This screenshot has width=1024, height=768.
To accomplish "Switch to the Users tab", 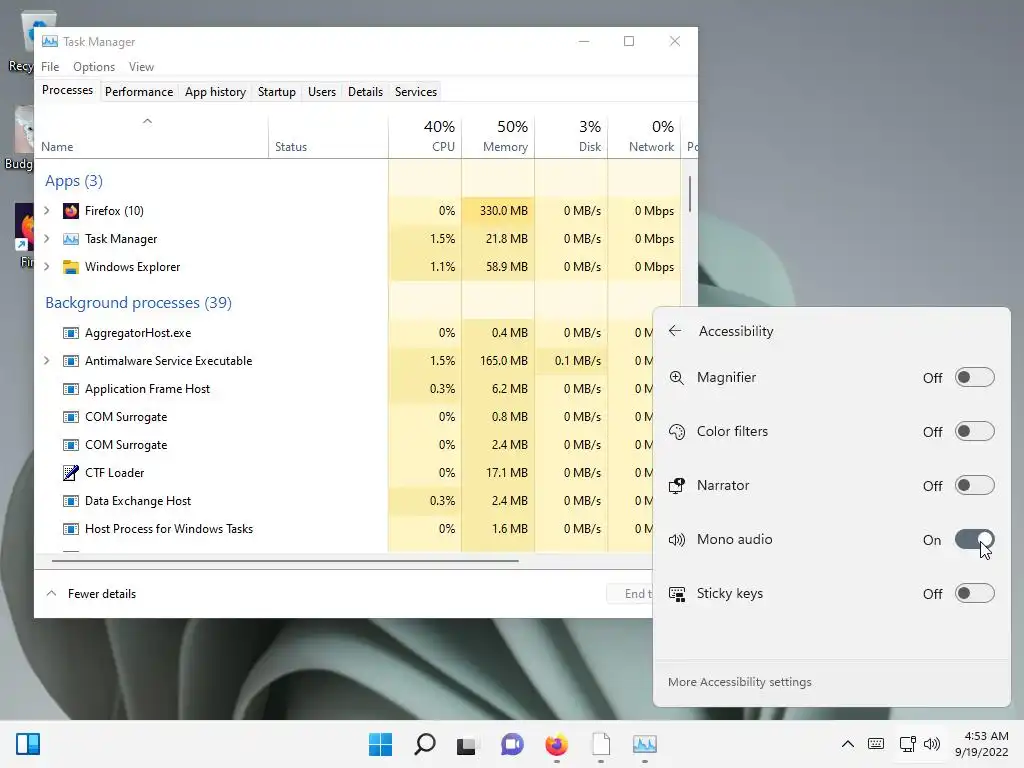I will pyautogui.click(x=322, y=92).
